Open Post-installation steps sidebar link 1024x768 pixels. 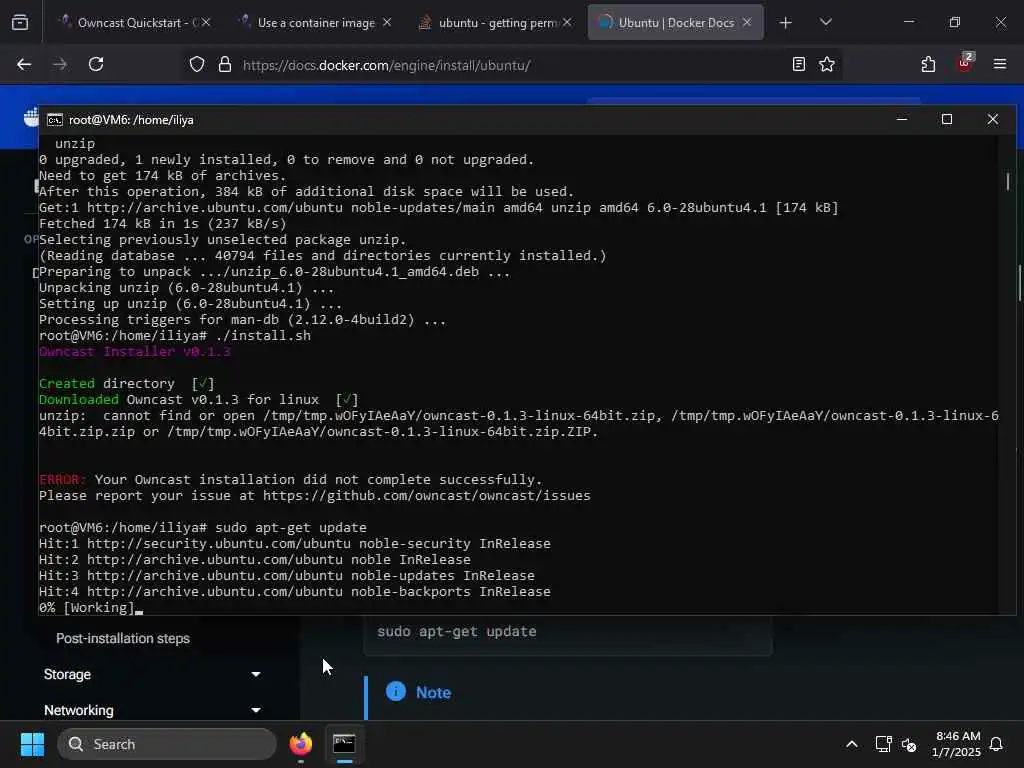(x=123, y=638)
